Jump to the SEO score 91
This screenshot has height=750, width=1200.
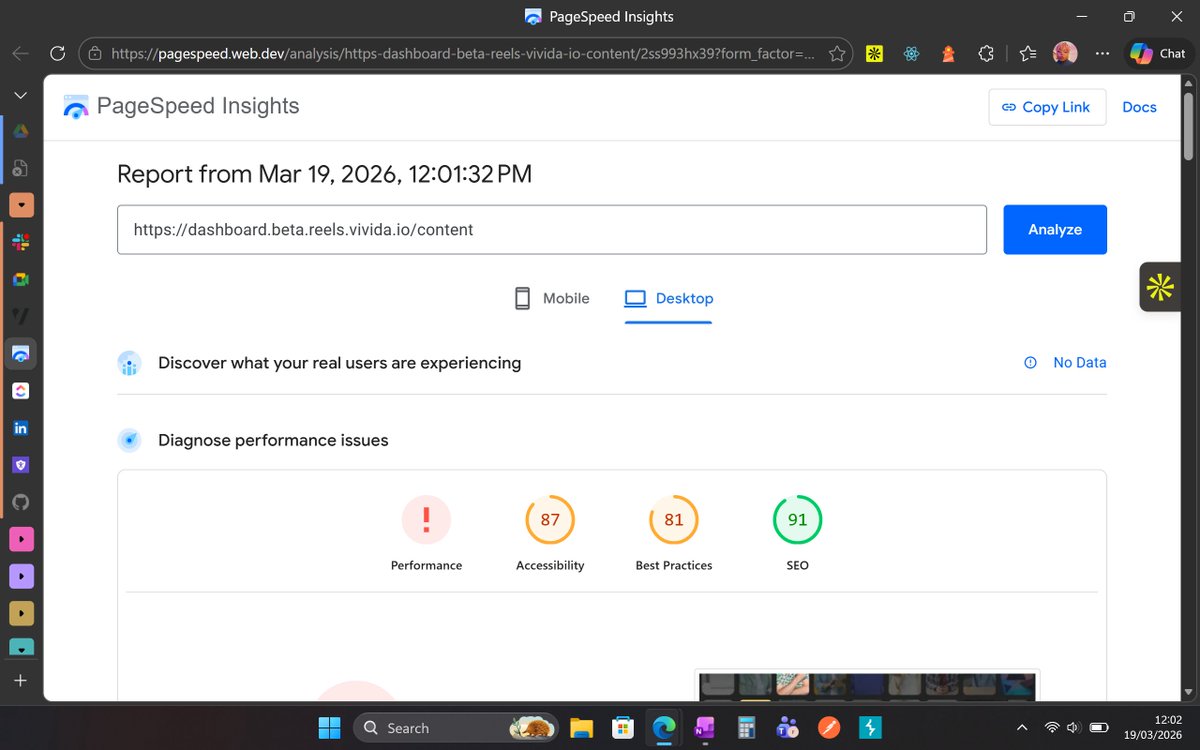797,534
